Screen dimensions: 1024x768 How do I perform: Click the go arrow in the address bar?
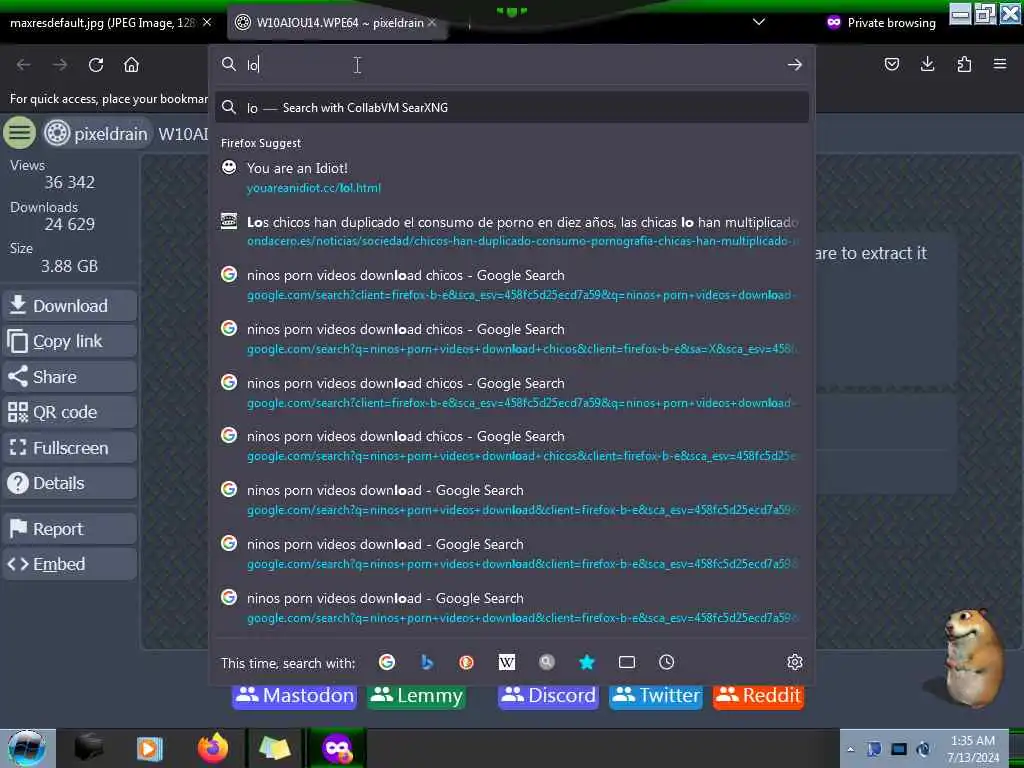(795, 65)
